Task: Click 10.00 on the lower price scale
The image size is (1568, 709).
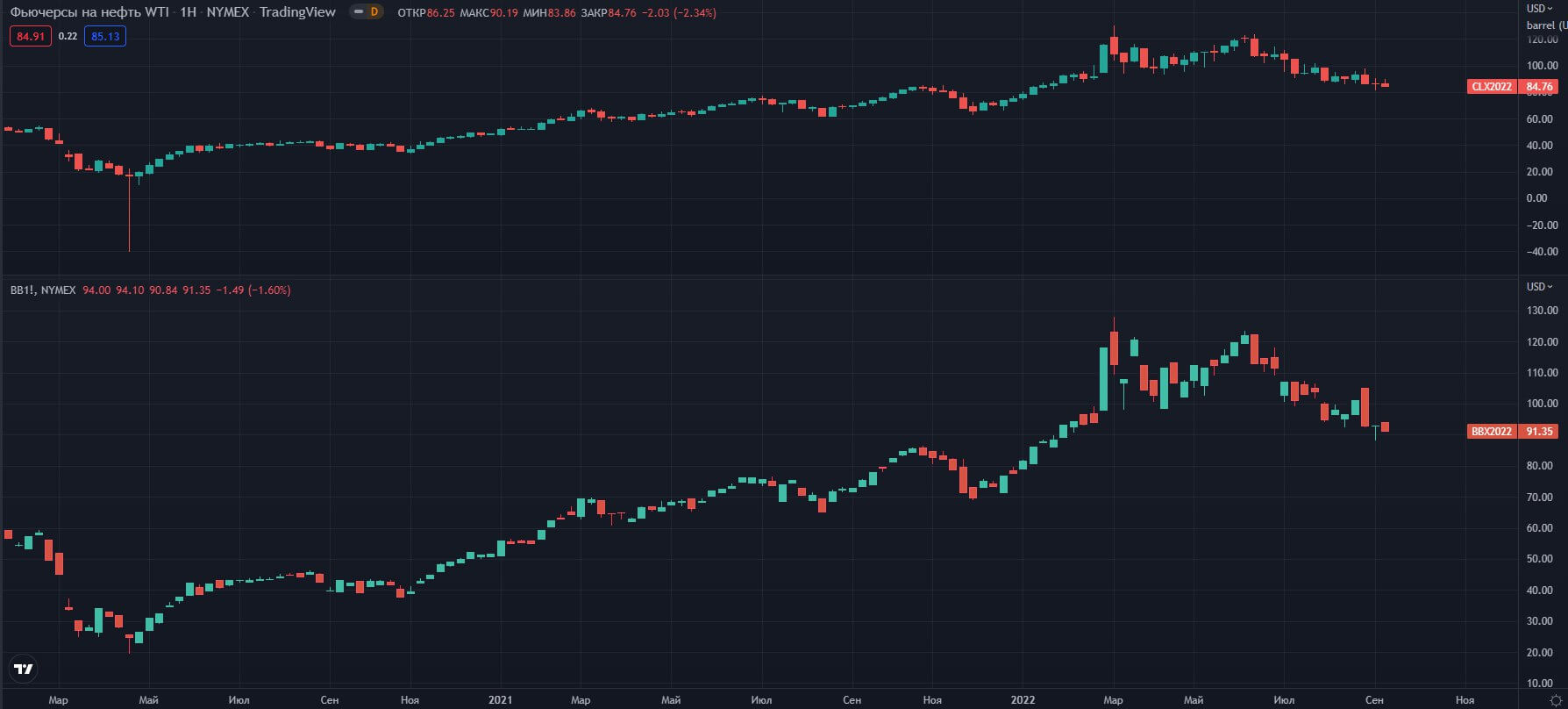Action: click(1540, 684)
